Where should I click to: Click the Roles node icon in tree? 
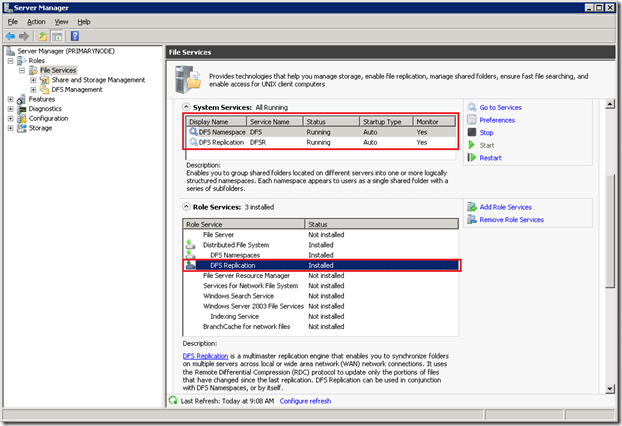tap(21, 61)
